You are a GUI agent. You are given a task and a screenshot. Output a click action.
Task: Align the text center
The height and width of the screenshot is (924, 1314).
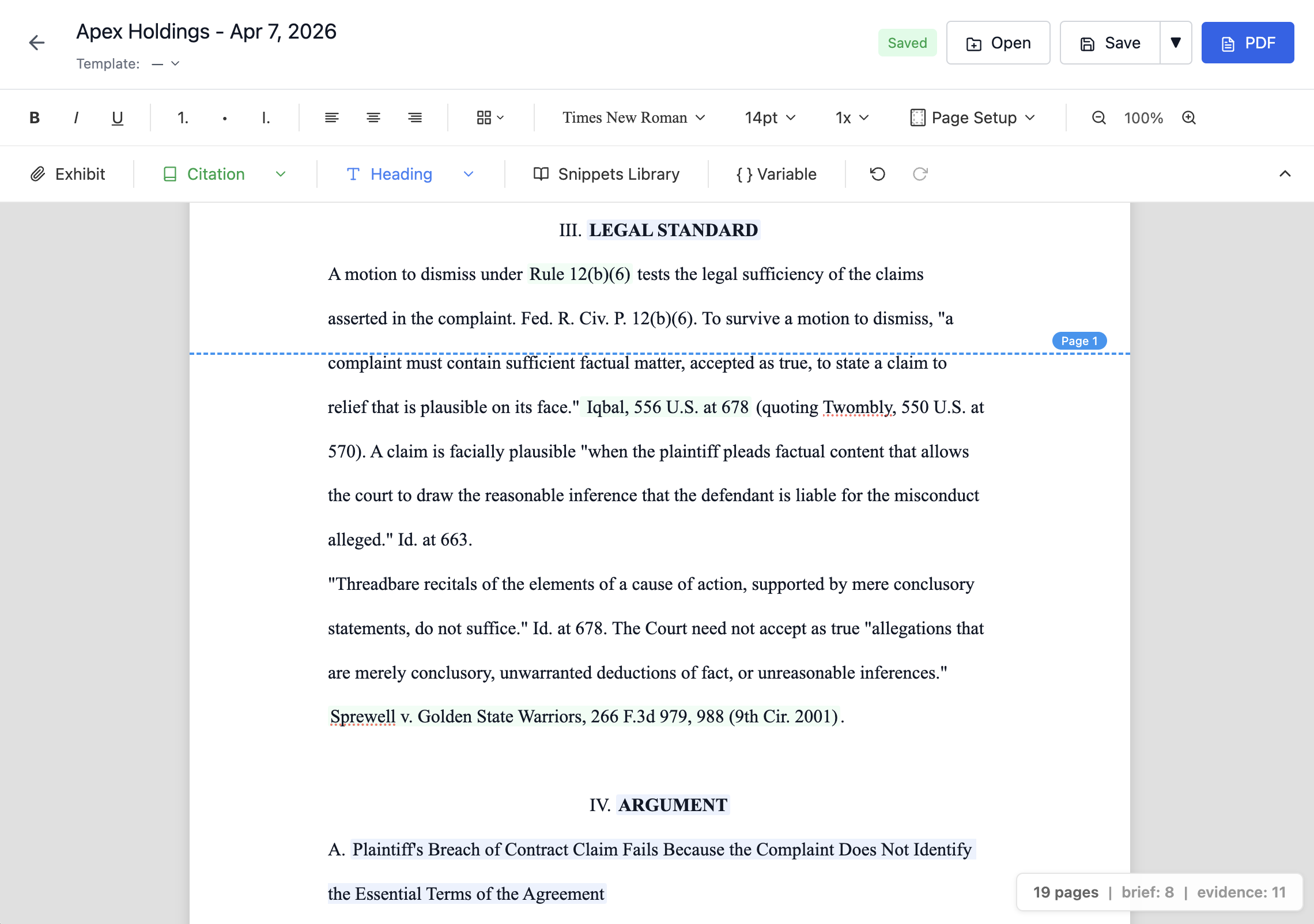click(373, 117)
